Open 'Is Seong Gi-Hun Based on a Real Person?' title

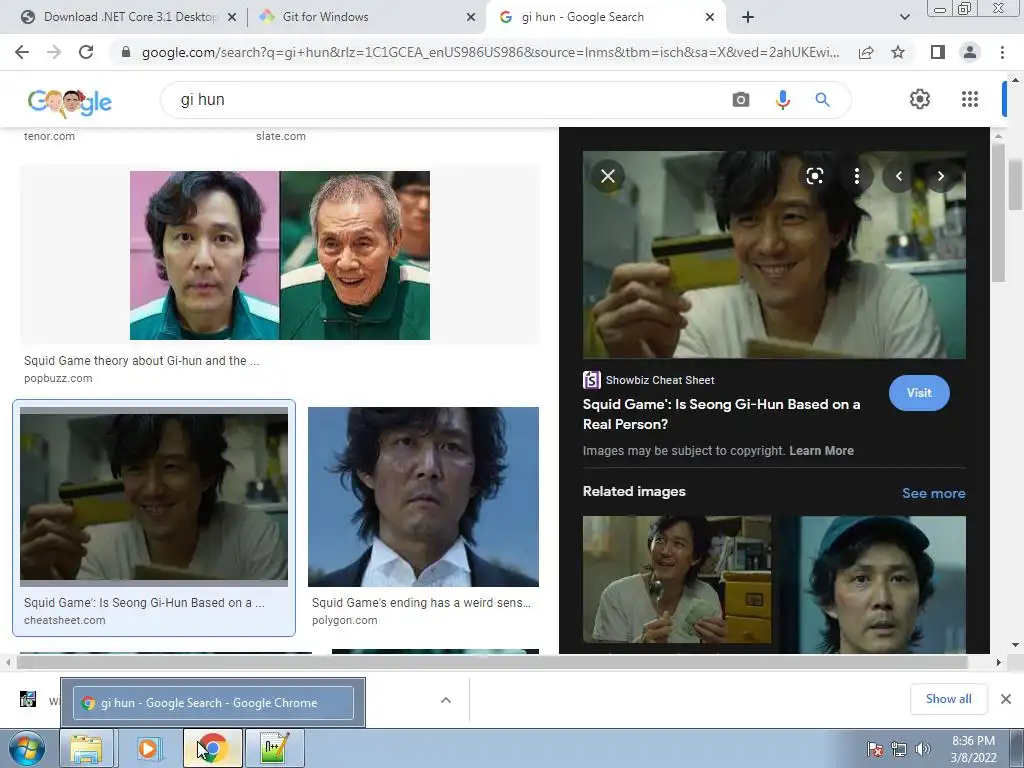(721, 414)
